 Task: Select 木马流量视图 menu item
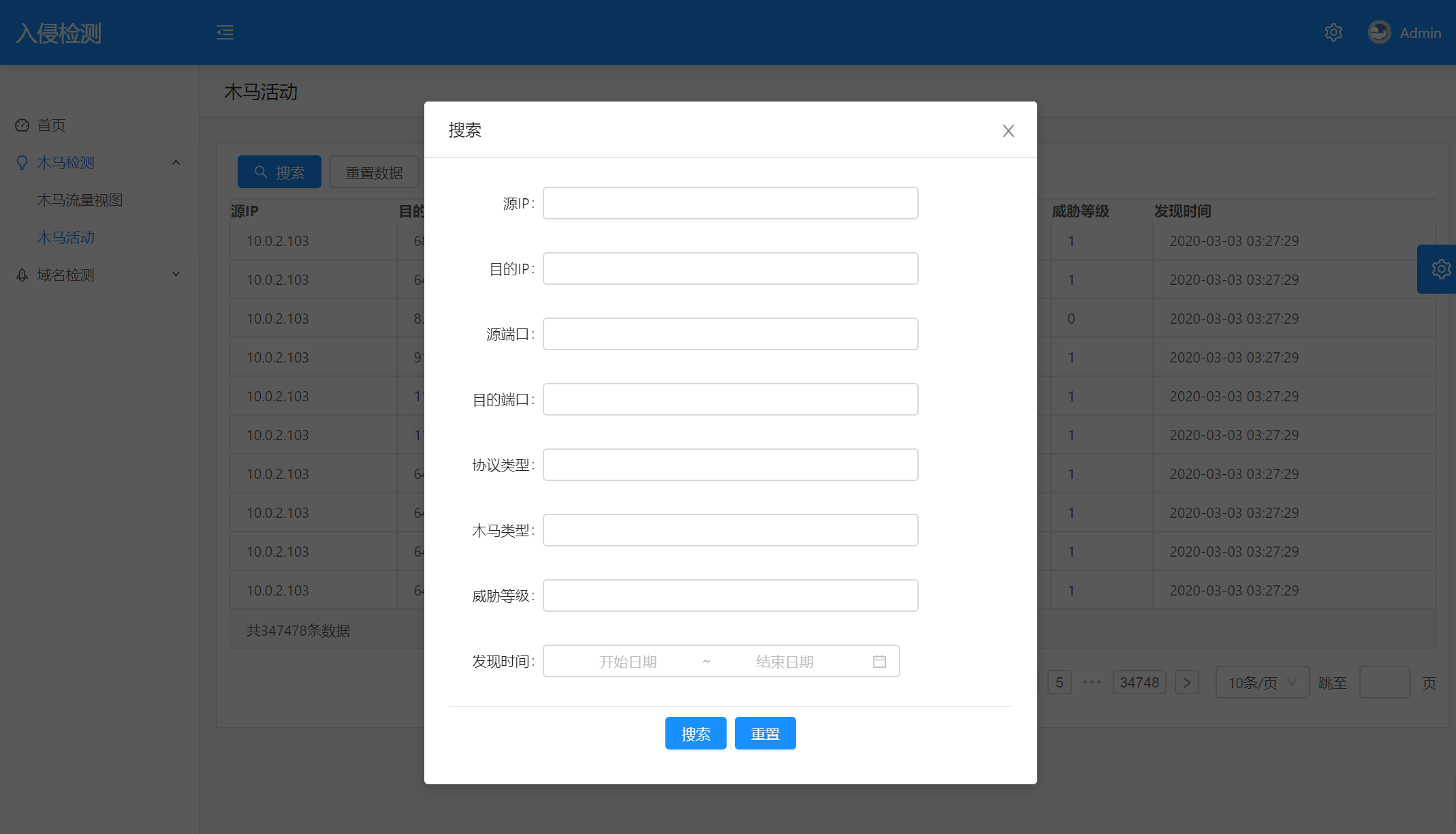(x=80, y=200)
